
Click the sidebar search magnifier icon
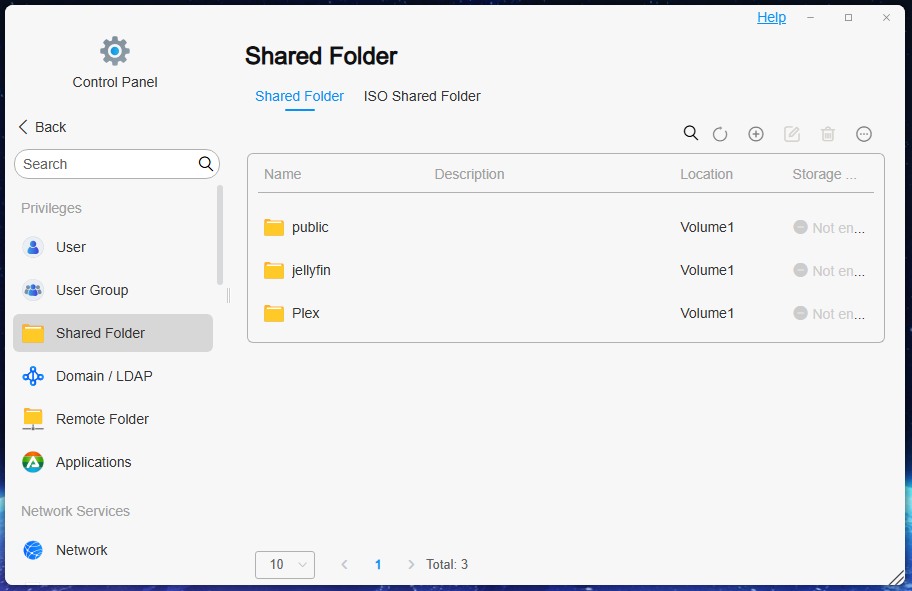[206, 164]
